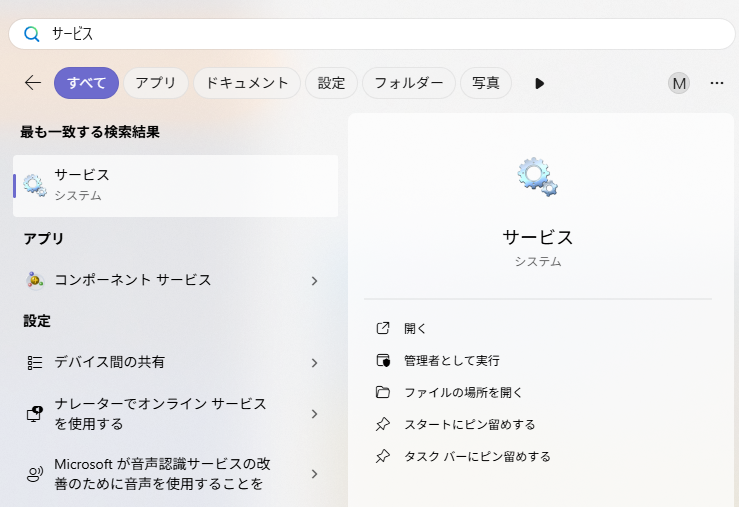Click the large サービス gears icon in preview
739x507 pixels.
537,177
